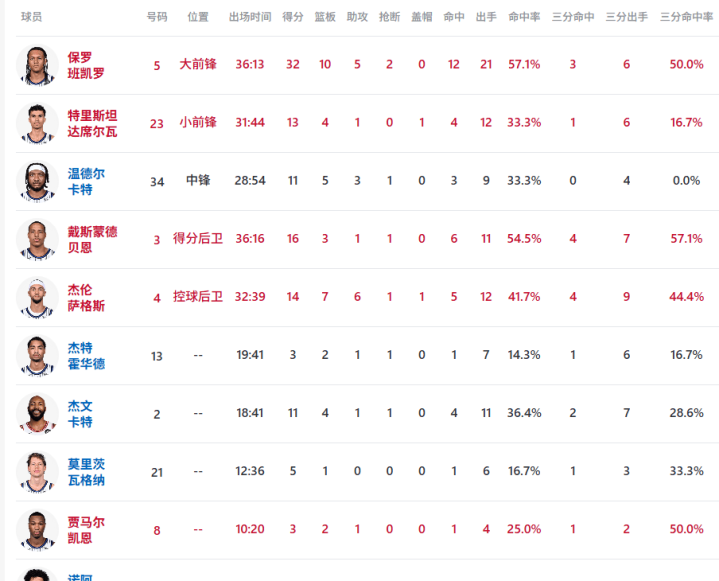The width and height of the screenshot is (719, 581).
Task: Click 保罗 班凯罗's player avatar photo
Action: pyautogui.click(x=37, y=66)
